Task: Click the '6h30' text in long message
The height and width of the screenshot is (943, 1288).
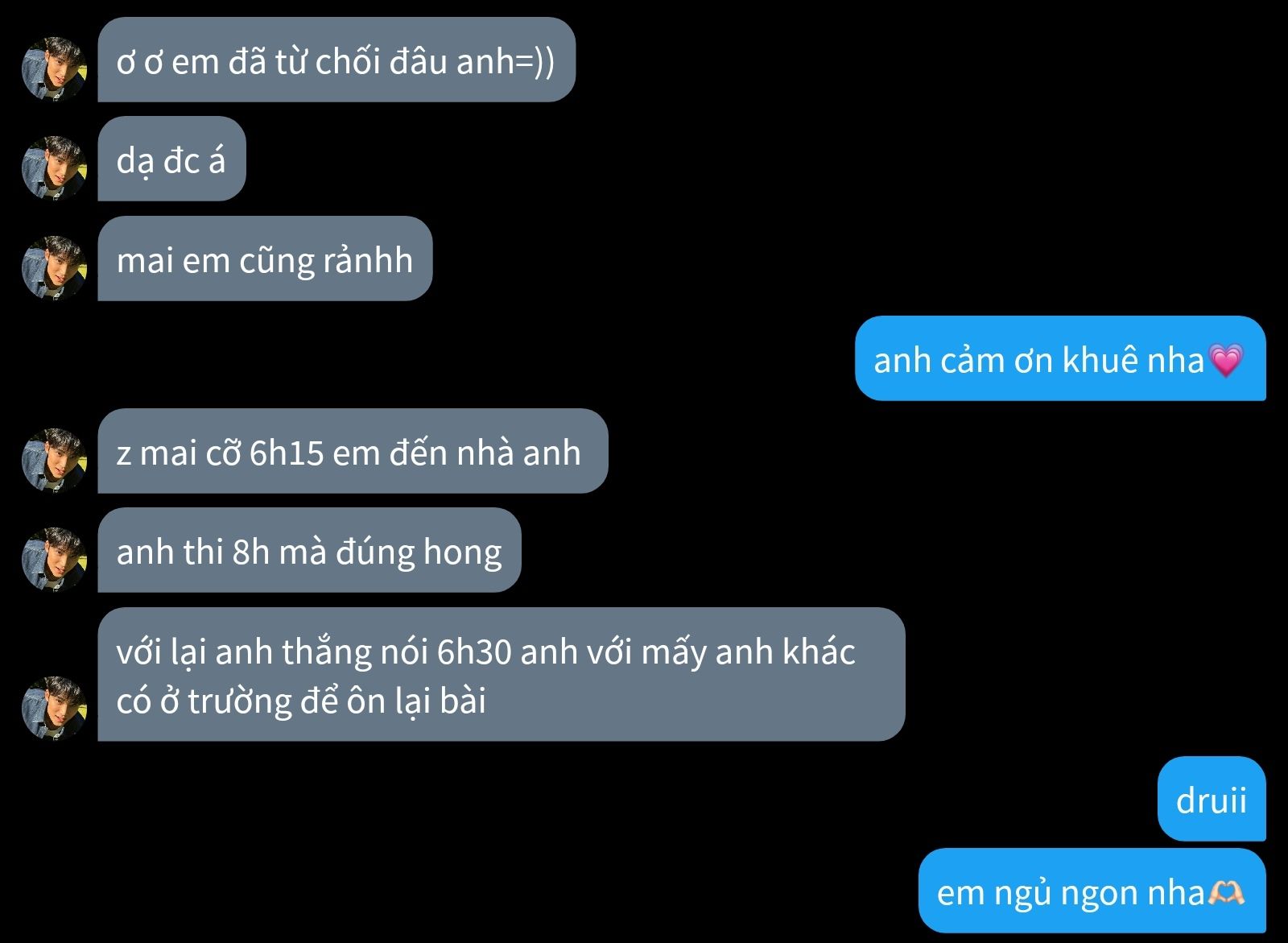Action: [x=473, y=652]
